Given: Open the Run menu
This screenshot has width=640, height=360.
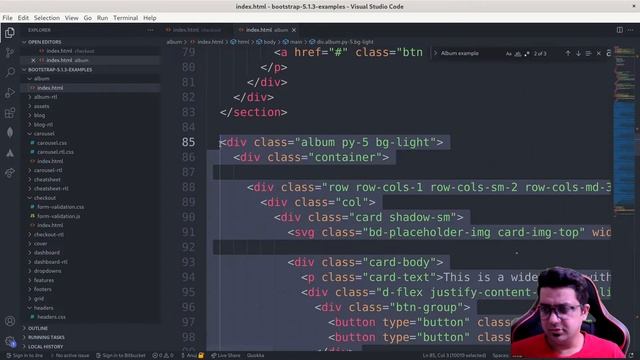Looking at the screenshot, I should click(x=102, y=18).
